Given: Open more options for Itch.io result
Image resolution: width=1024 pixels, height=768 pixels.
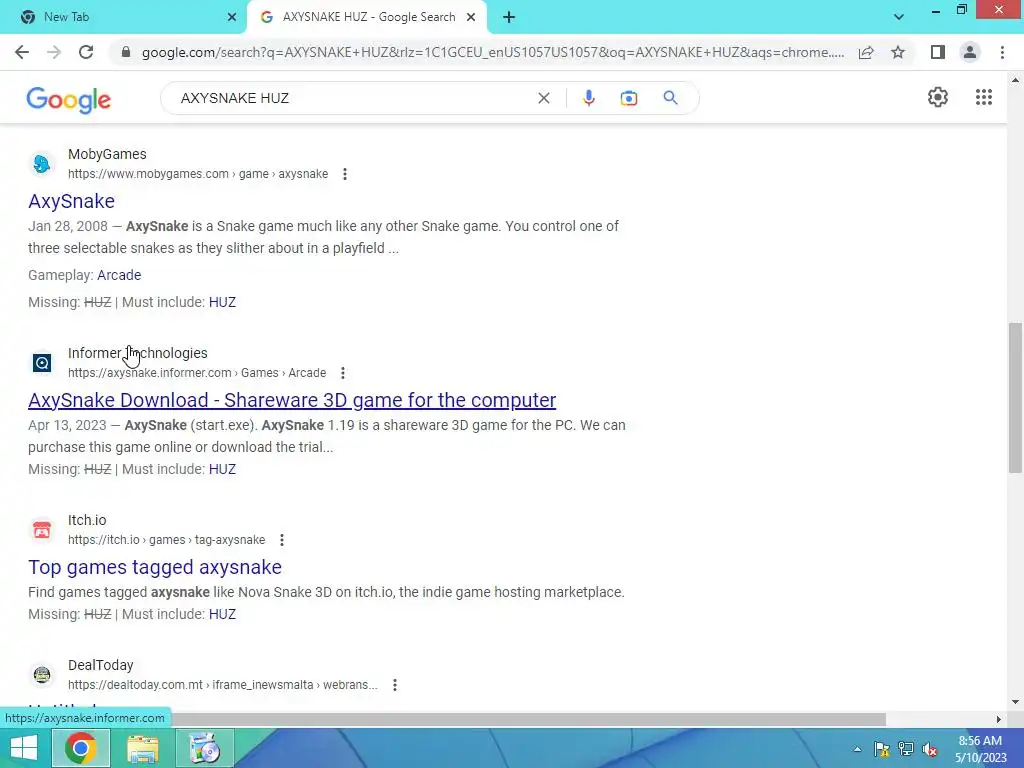Looking at the screenshot, I should pos(281,540).
